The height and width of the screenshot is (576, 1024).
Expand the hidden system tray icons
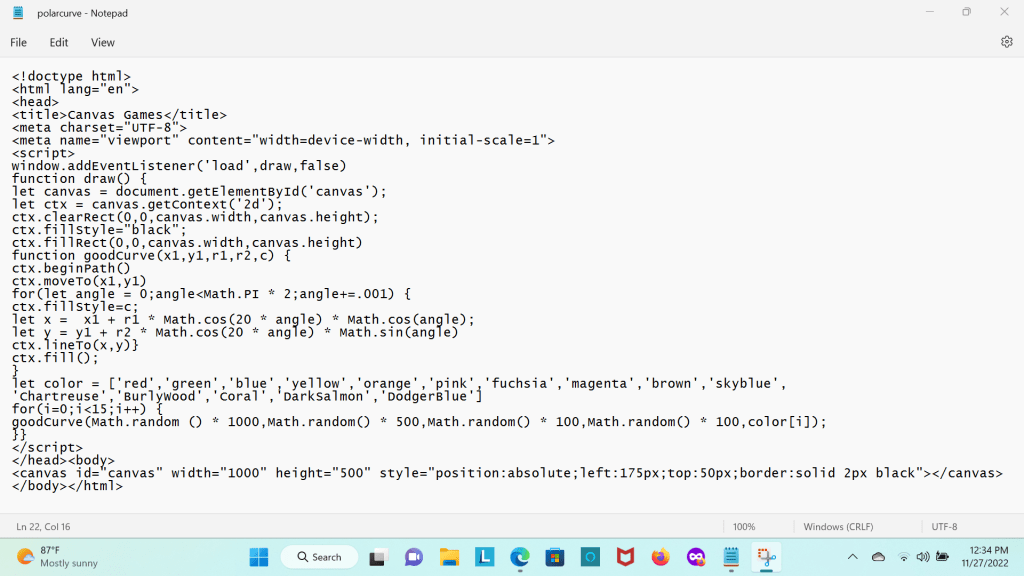[x=852, y=557]
